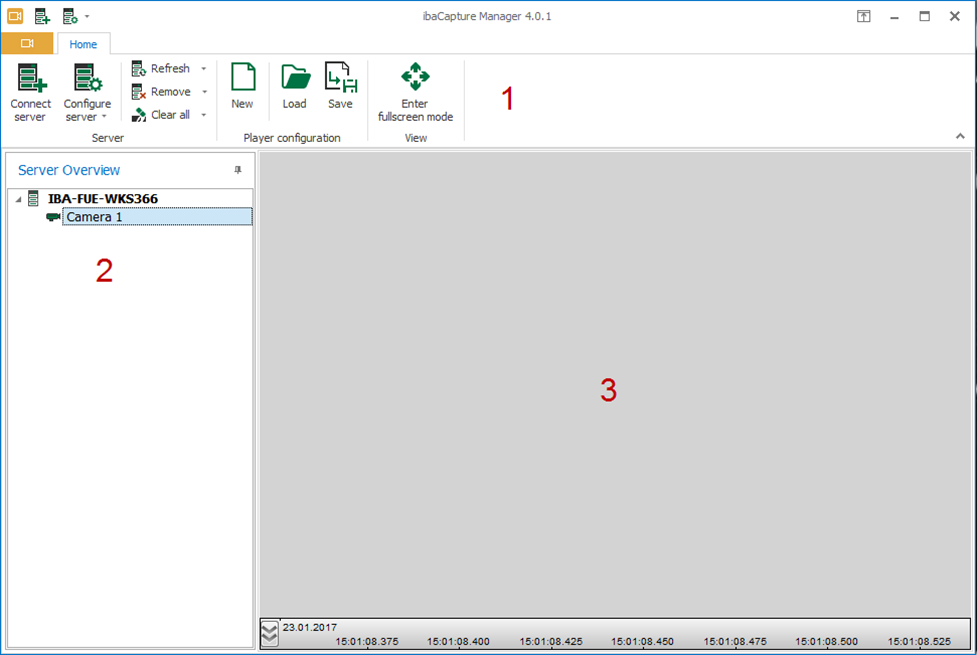Open the orange application menu tab
This screenshot has height=655, width=977.
pyautogui.click(x=27, y=44)
